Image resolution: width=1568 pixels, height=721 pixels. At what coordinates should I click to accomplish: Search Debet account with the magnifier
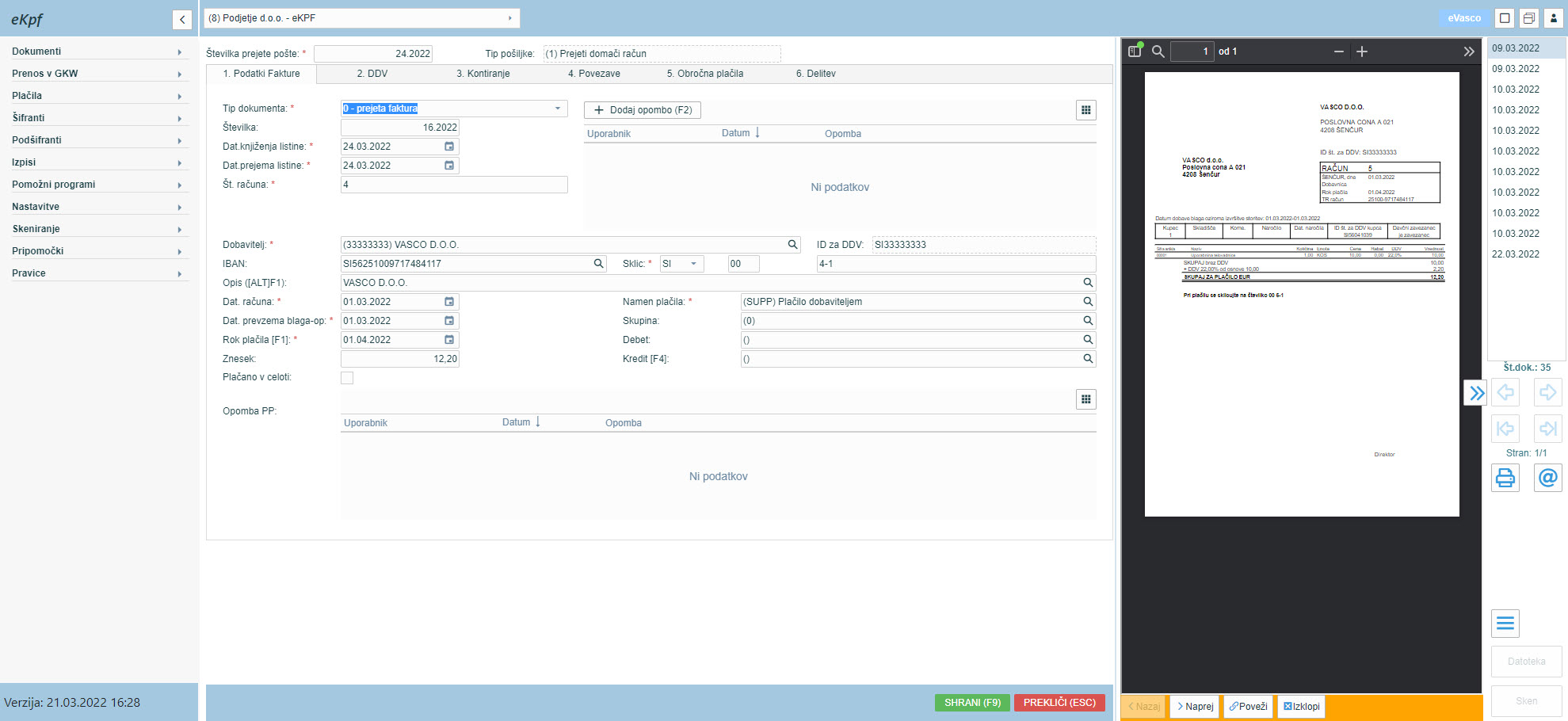coord(1088,340)
